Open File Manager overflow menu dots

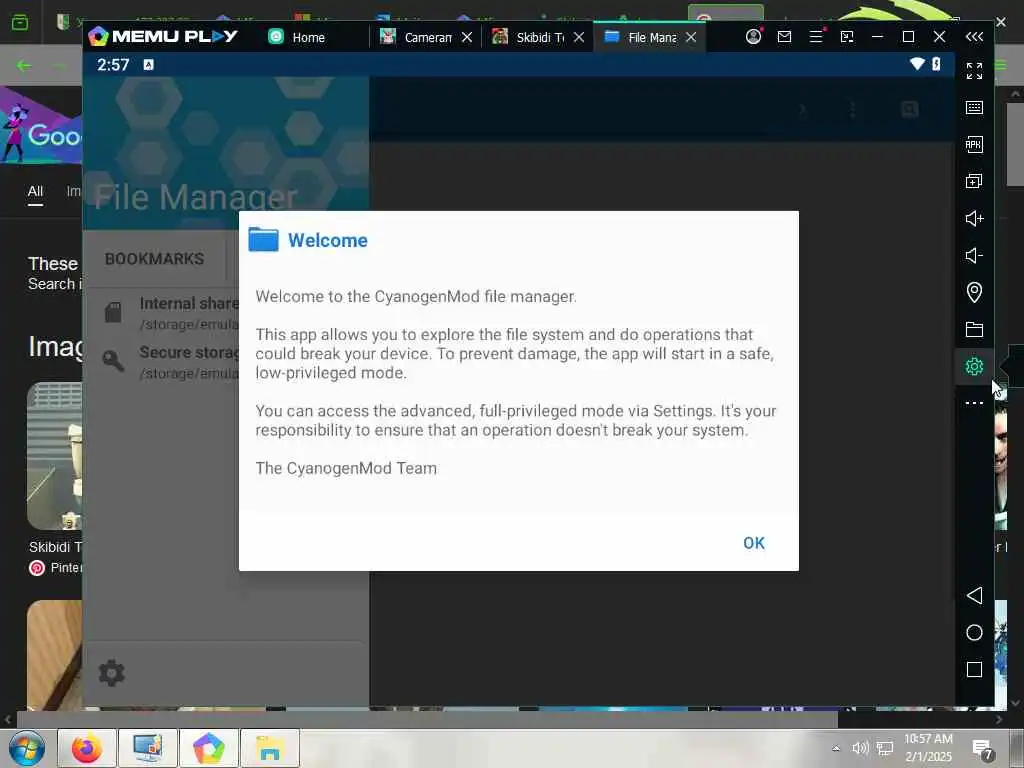pos(852,109)
